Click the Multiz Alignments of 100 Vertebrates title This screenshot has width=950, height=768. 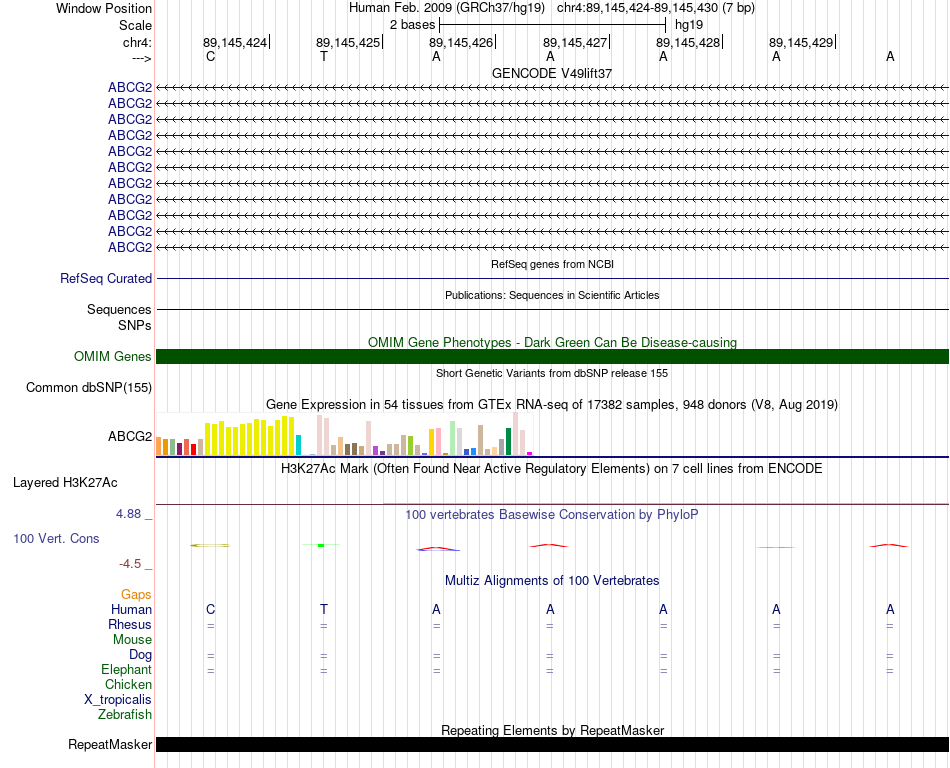pos(552,580)
